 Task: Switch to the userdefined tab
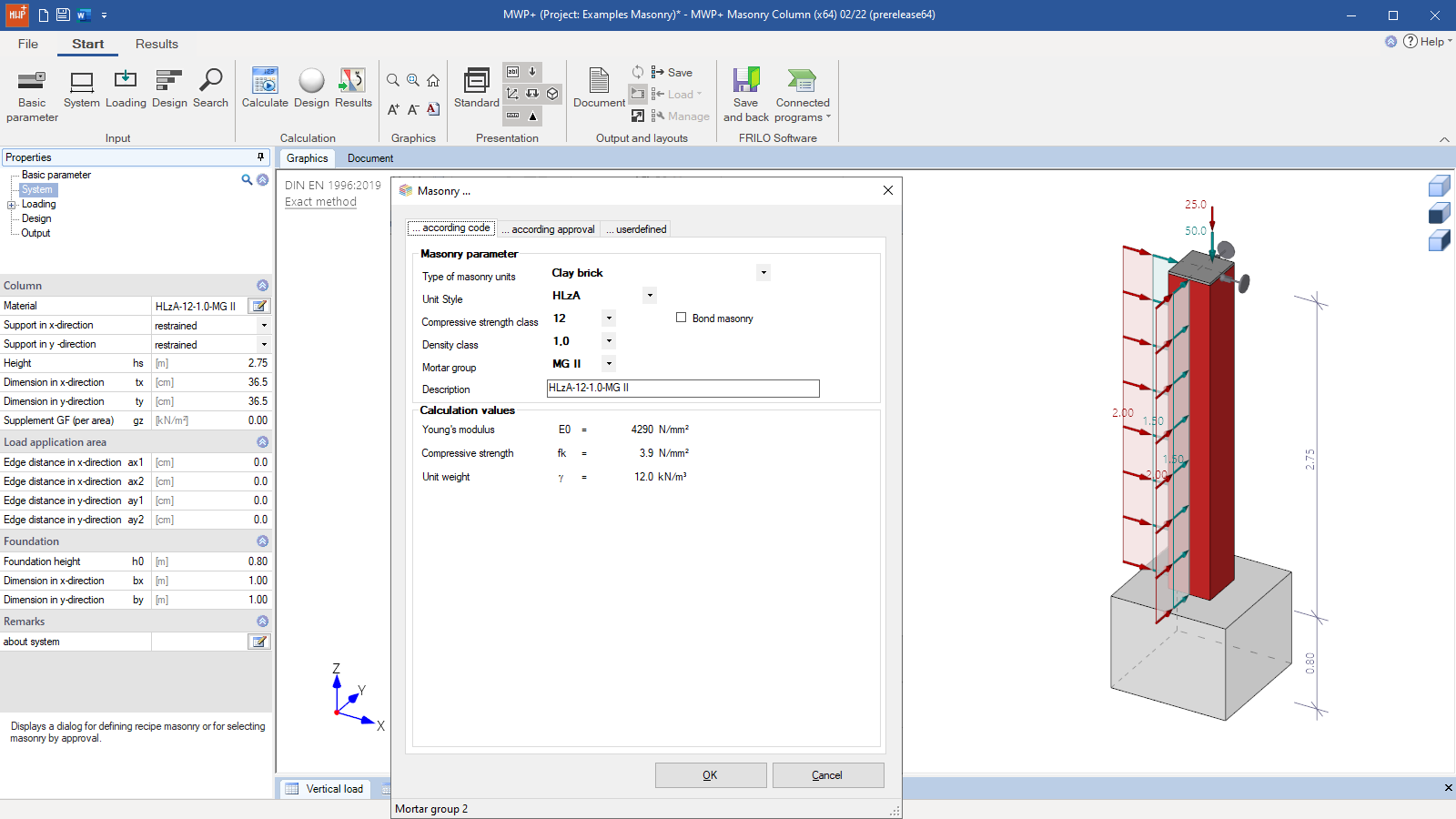point(636,229)
